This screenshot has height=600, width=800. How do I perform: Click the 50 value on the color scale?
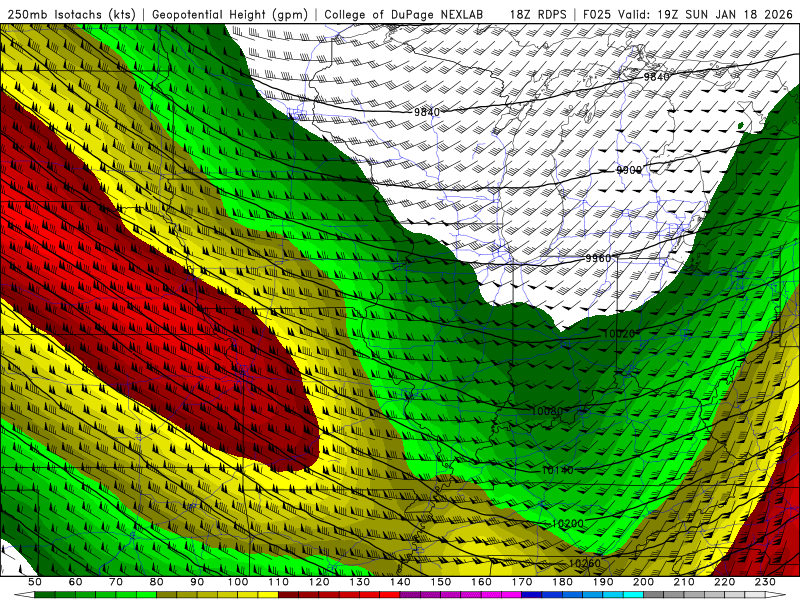coord(35,582)
